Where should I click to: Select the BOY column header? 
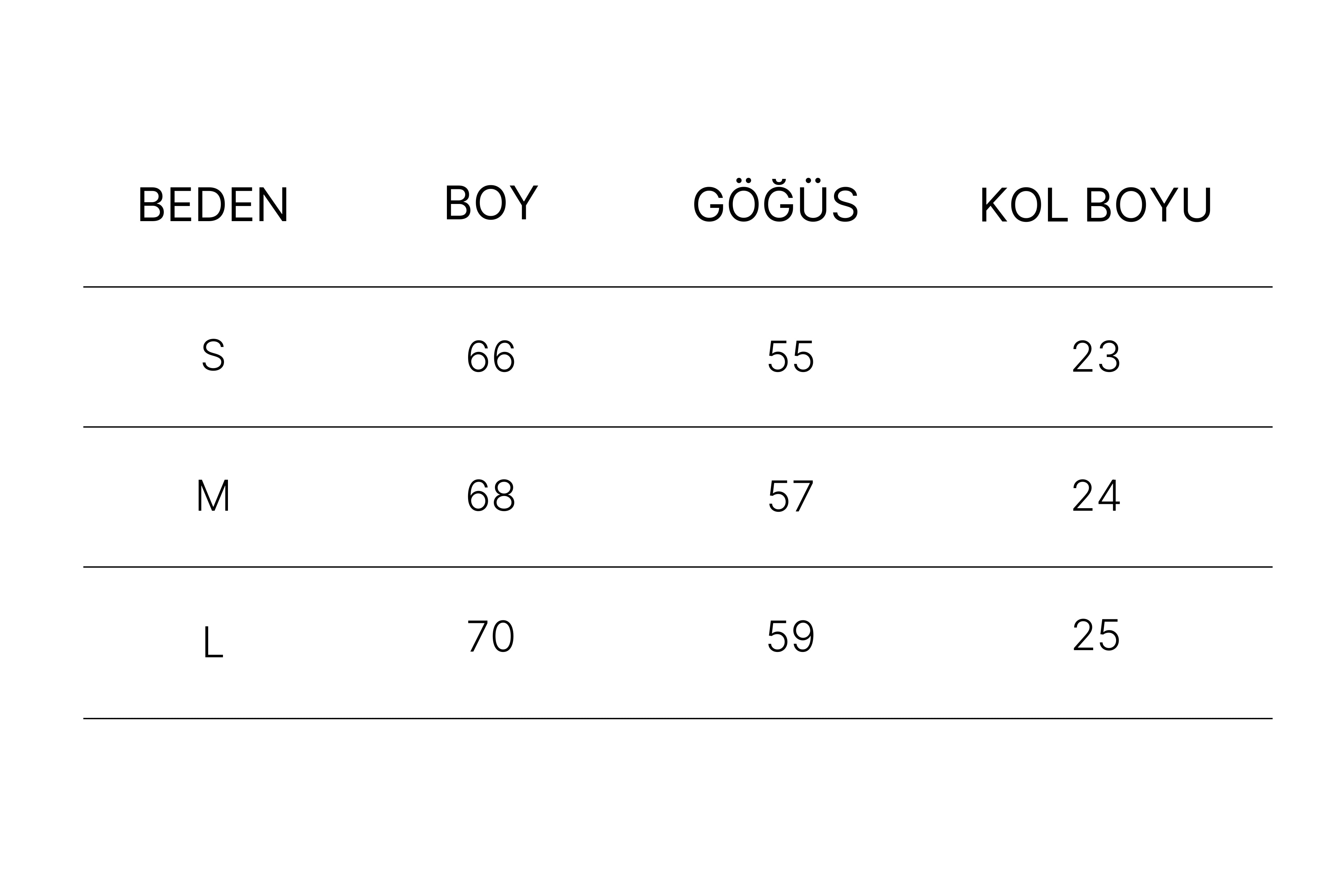click(x=491, y=202)
